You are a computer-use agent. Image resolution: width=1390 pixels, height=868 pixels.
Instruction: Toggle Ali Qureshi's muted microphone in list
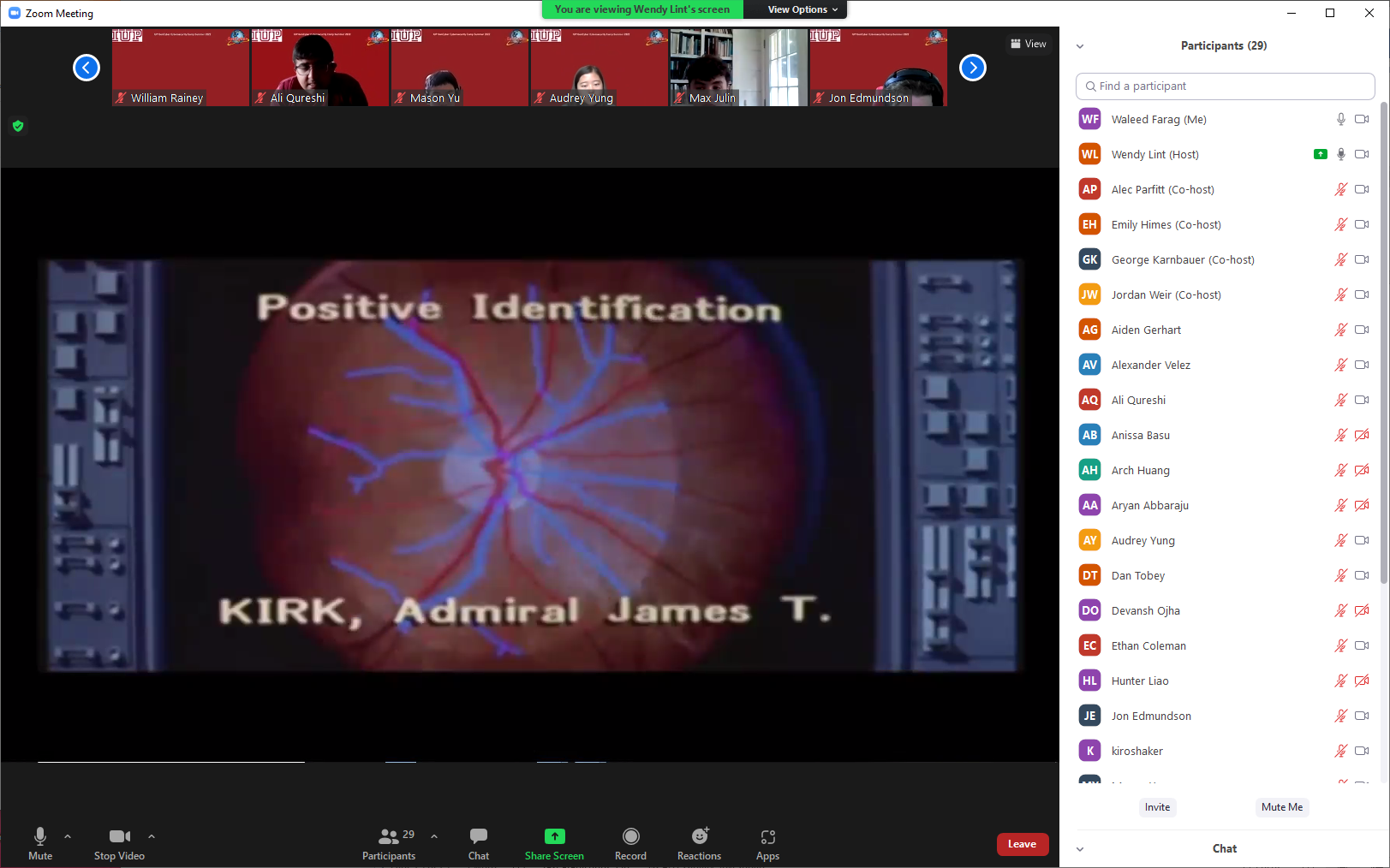[x=1341, y=400]
